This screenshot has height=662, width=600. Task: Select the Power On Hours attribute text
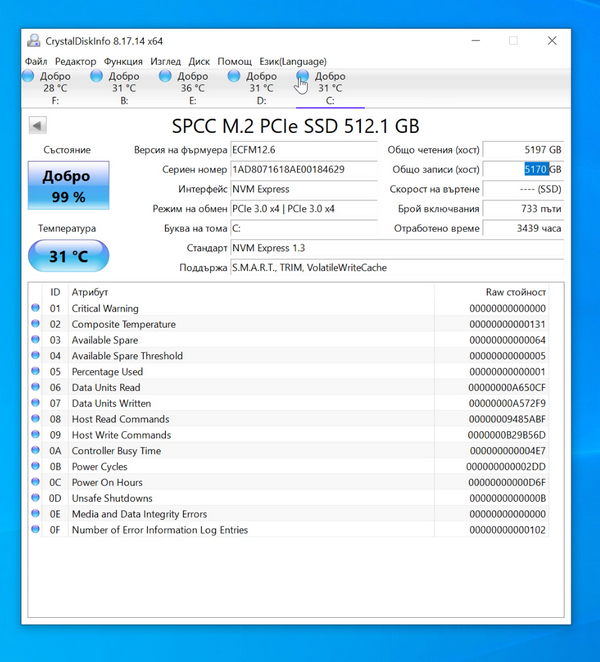click(x=107, y=483)
